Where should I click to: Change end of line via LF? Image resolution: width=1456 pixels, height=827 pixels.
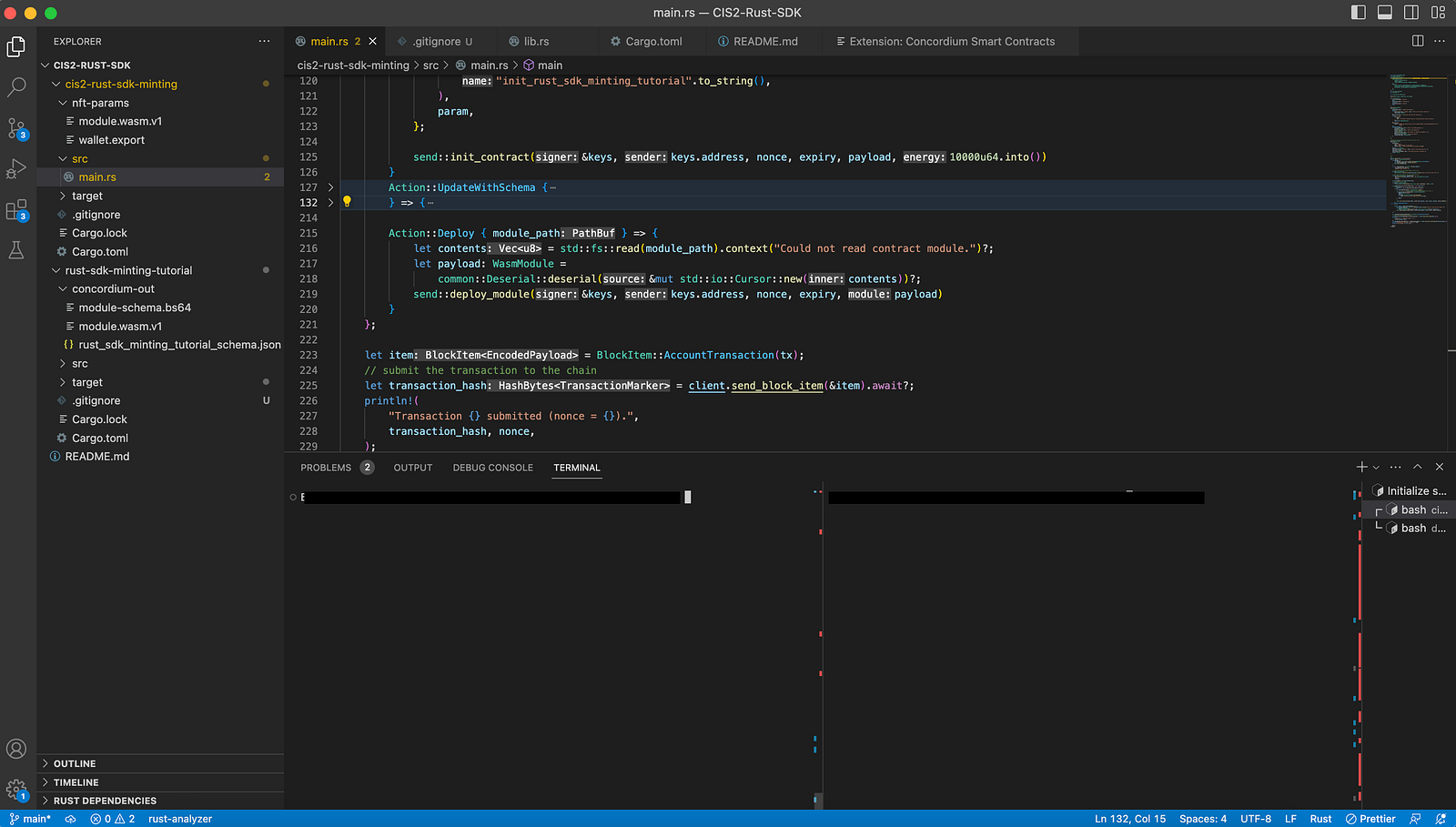pyautogui.click(x=1290, y=819)
